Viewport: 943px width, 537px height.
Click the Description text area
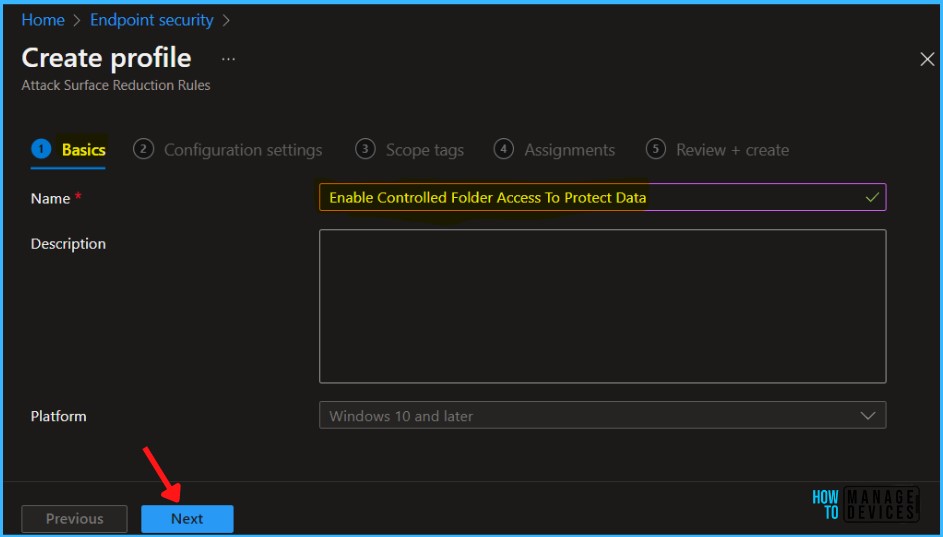(602, 306)
